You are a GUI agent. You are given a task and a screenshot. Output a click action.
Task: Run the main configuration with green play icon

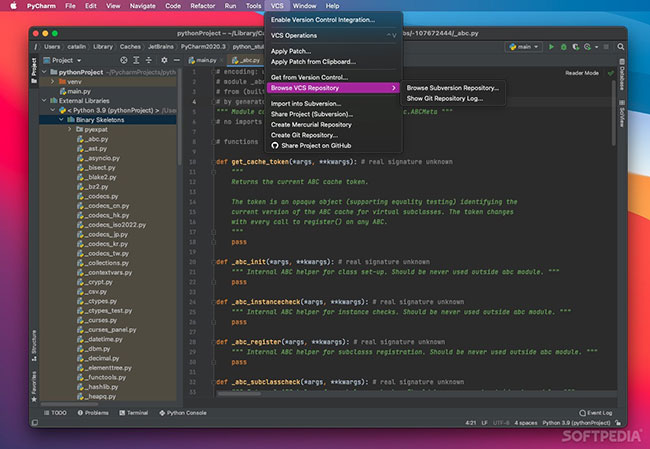pos(551,47)
